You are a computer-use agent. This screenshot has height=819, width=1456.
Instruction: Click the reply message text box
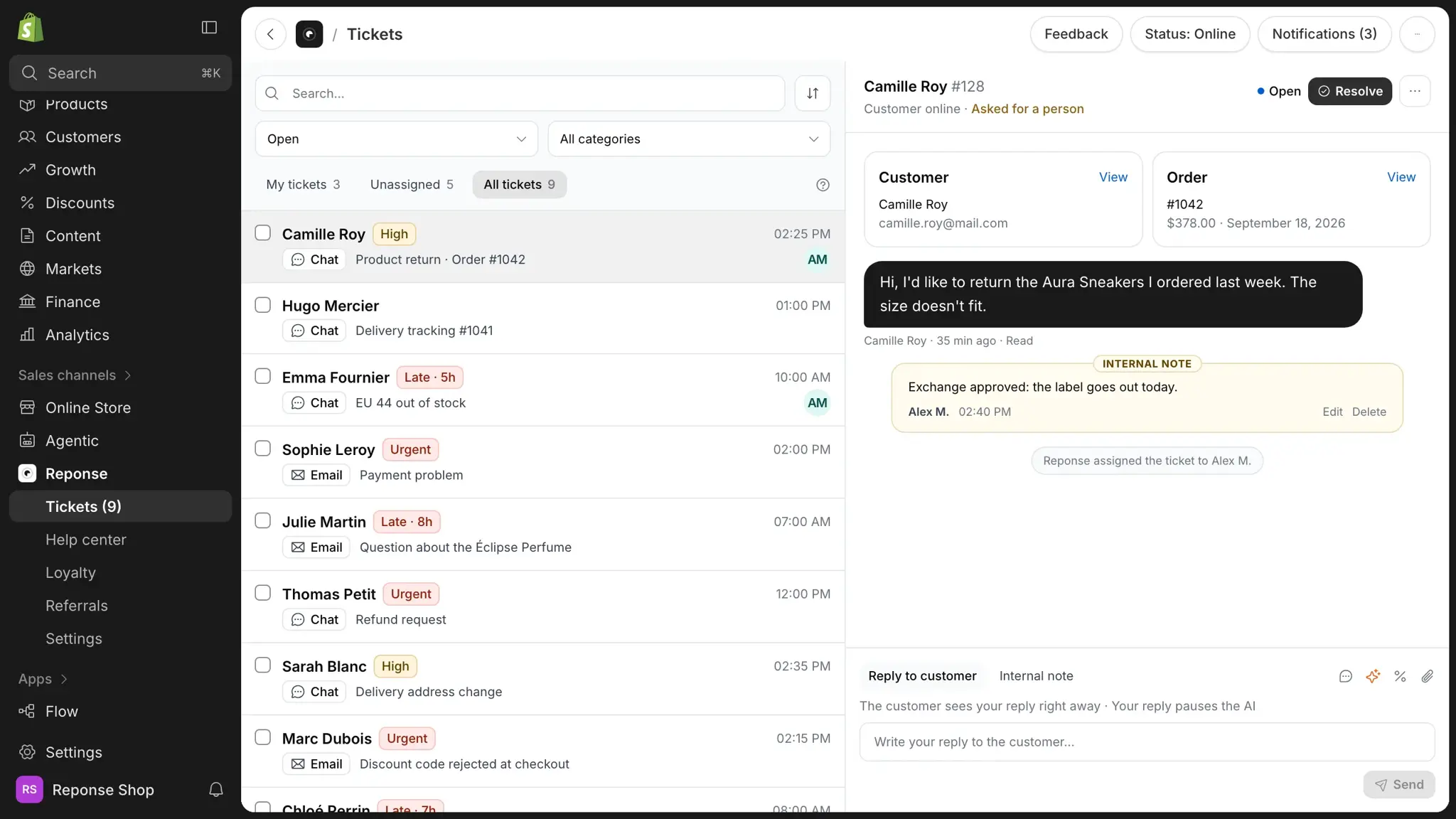[1147, 742]
